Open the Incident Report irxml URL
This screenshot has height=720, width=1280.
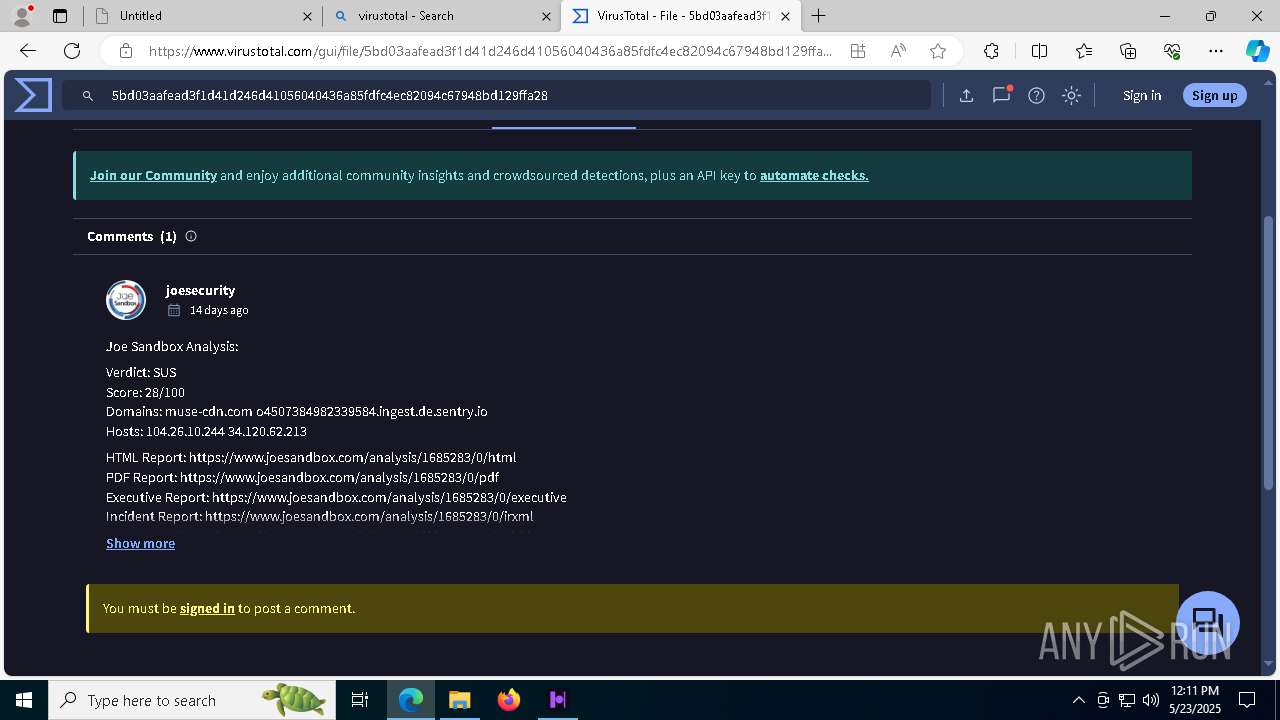(x=369, y=517)
